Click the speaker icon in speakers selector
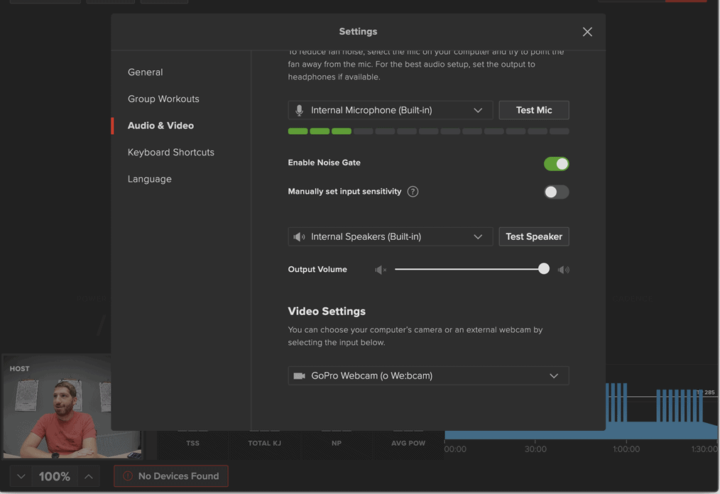Image resolution: width=720 pixels, height=494 pixels. click(x=299, y=237)
